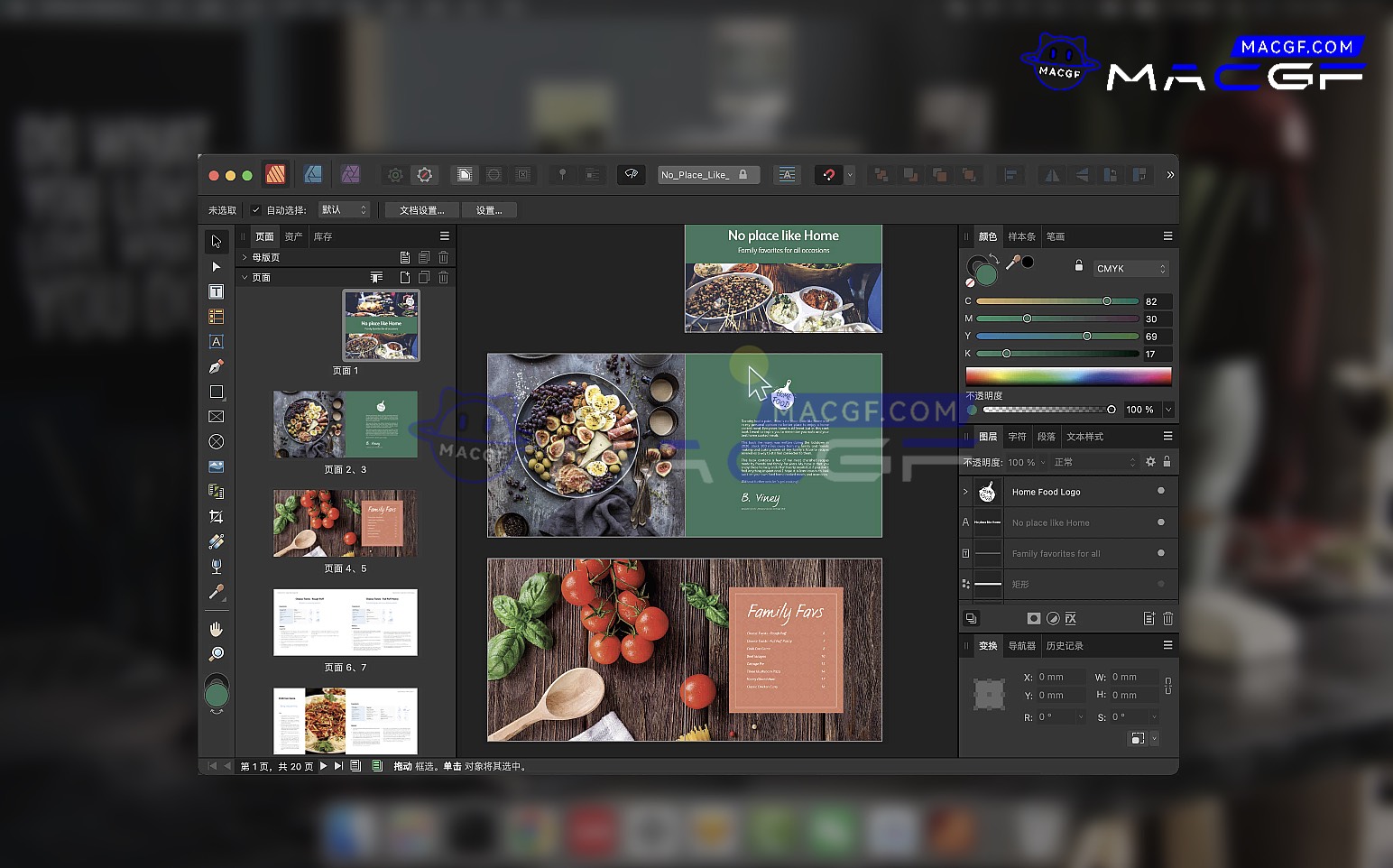Choose the Hand pan tool
Image resolution: width=1393 pixels, height=868 pixels.
pyautogui.click(x=216, y=629)
